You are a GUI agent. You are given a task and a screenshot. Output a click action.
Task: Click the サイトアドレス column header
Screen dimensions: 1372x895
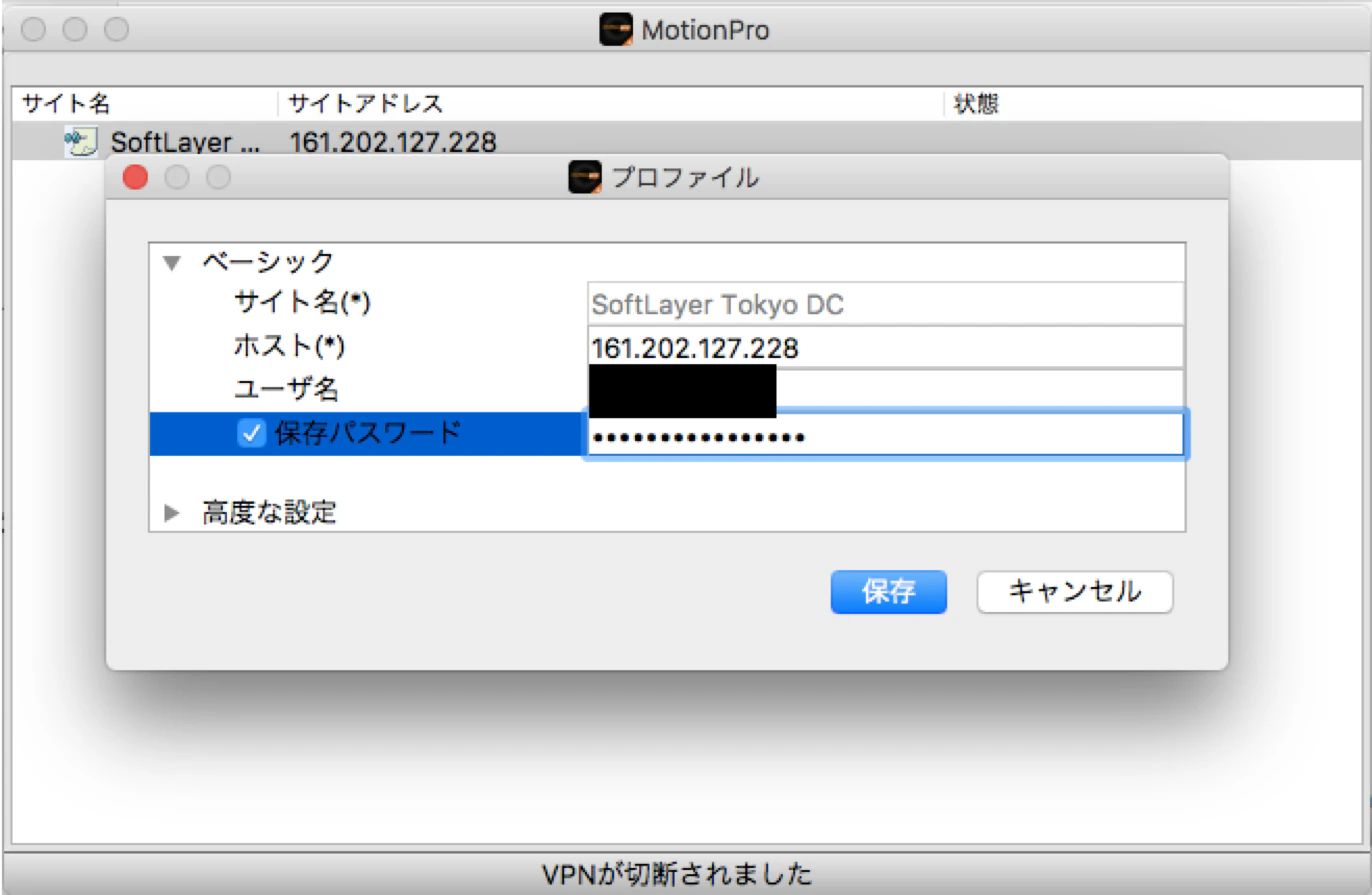tap(612, 103)
